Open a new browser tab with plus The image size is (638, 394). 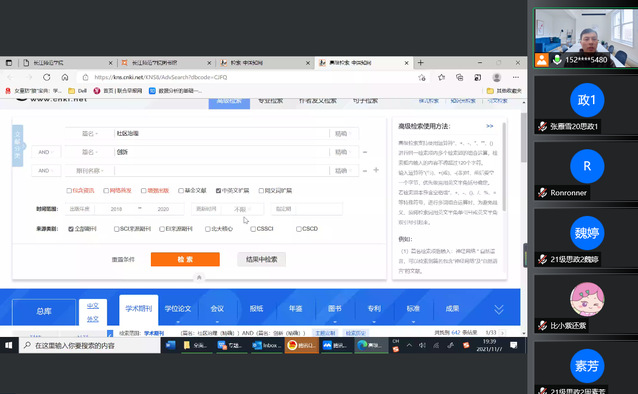coord(421,63)
